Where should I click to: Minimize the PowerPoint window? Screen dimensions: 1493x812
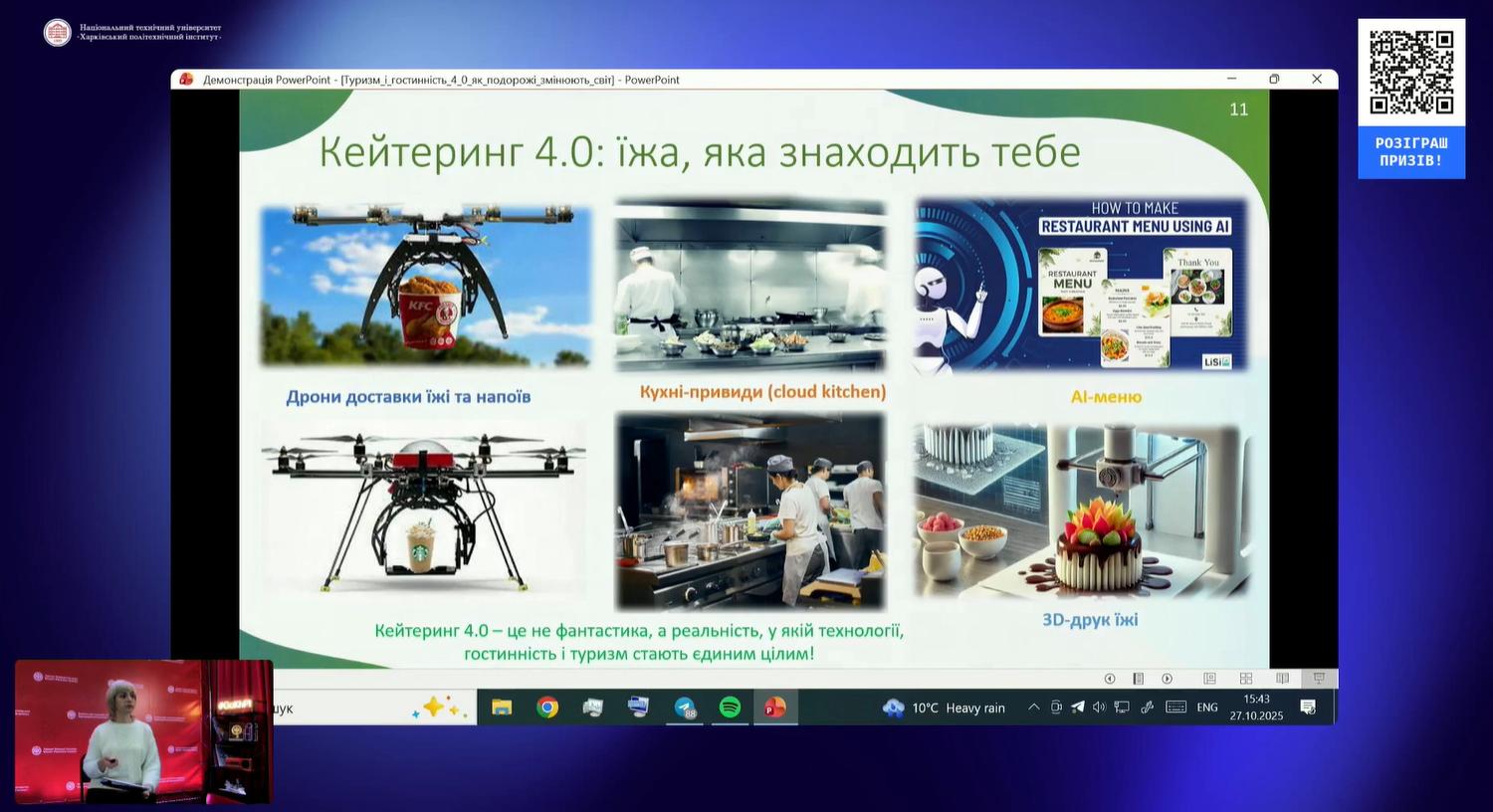[1231, 80]
